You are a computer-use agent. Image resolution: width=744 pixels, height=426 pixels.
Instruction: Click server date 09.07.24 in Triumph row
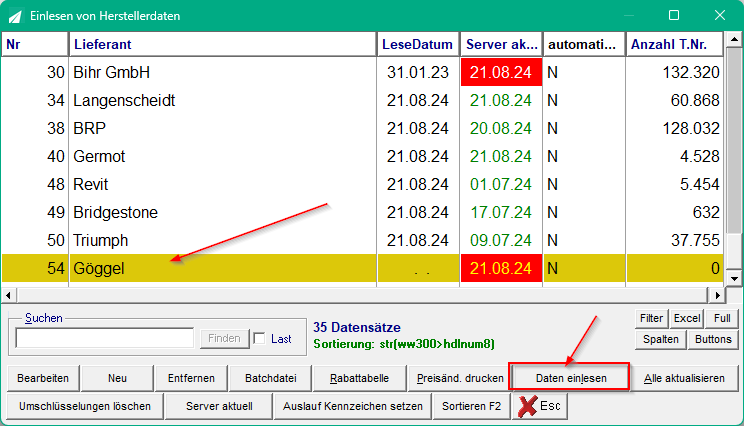(x=501, y=240)
